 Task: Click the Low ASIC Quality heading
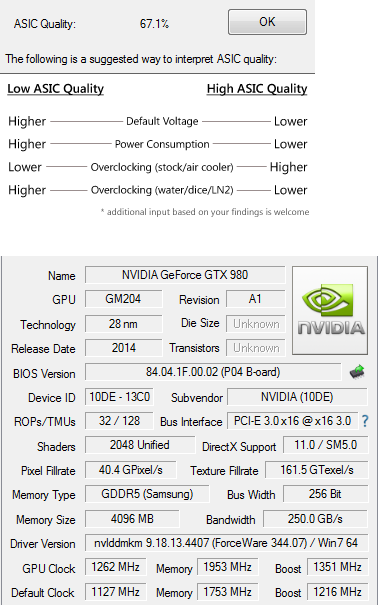point(56,89)
